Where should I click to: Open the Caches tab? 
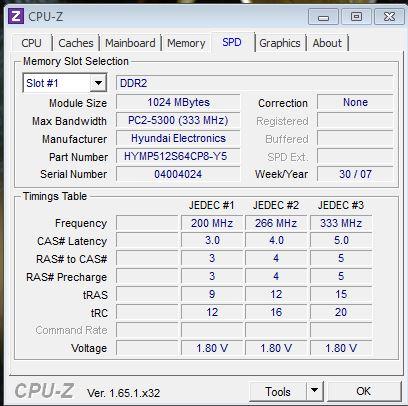click(76, 43)
